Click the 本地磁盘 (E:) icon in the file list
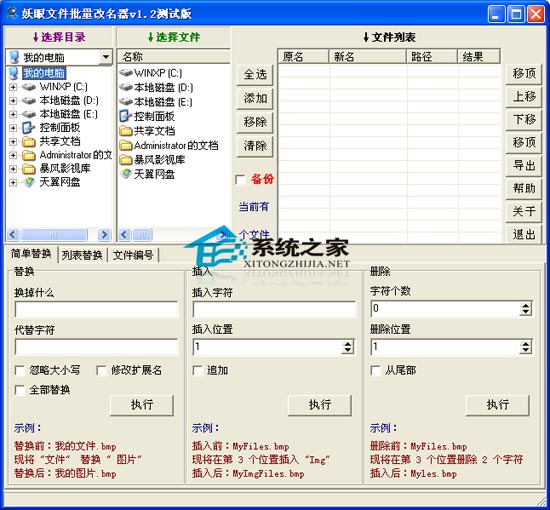Screen dimensions: 550x510 click(x=126, y=102)
